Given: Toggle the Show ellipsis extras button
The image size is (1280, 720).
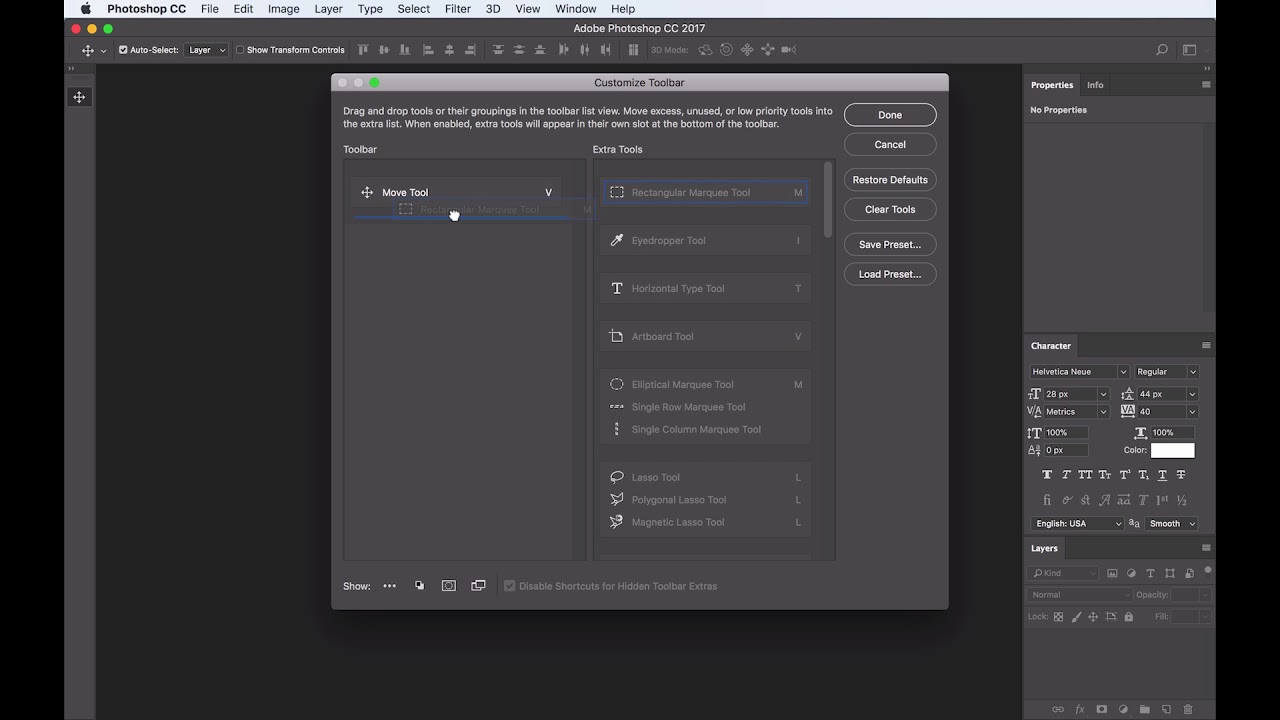Looking at the screenshot, I should pos(389,586).
